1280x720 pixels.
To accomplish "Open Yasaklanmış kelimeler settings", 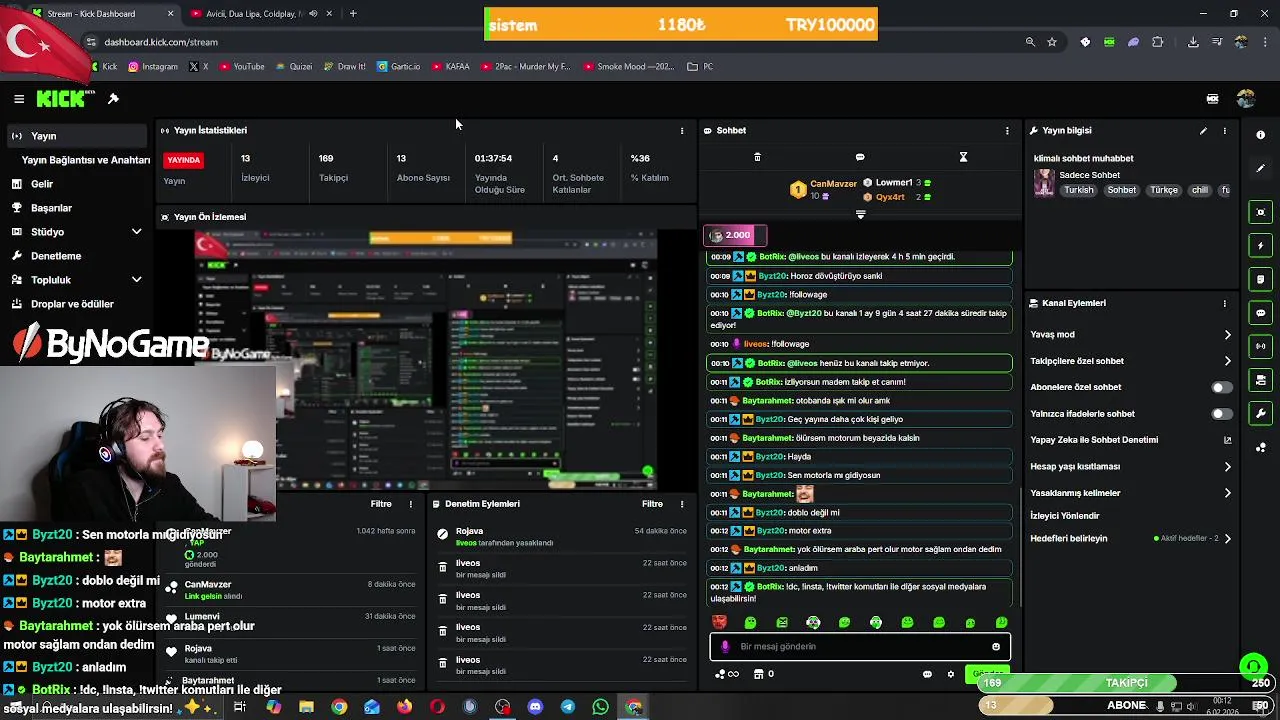I will click(1130, 493).
